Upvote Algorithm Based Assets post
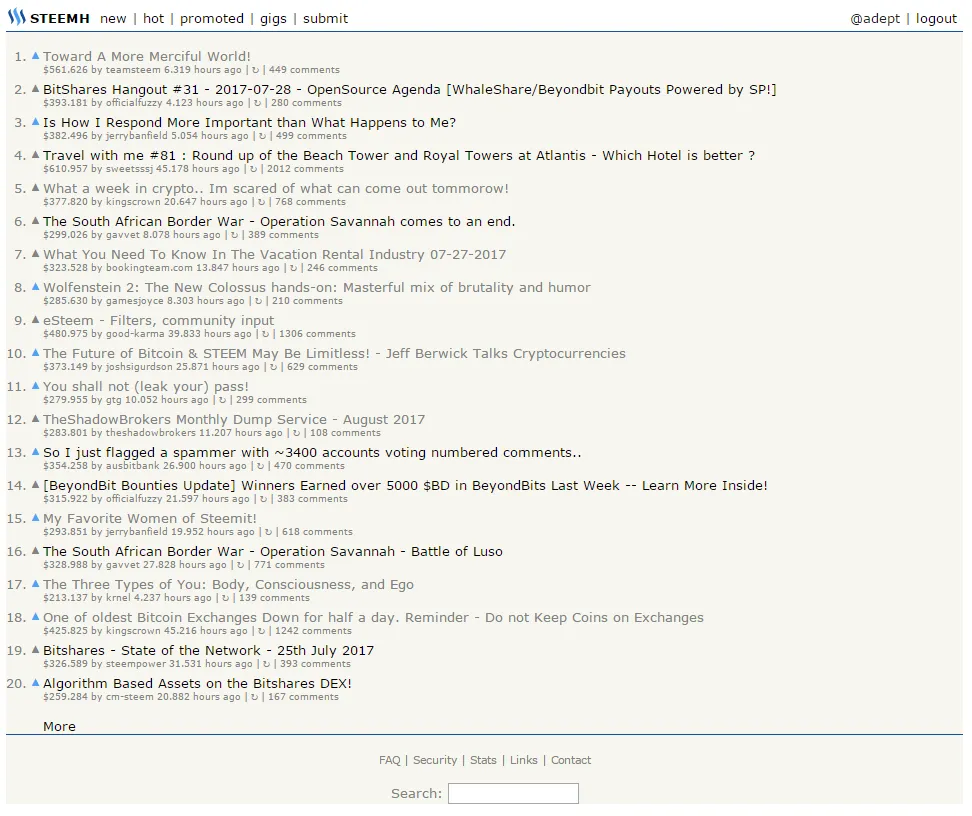 [35, 682]
